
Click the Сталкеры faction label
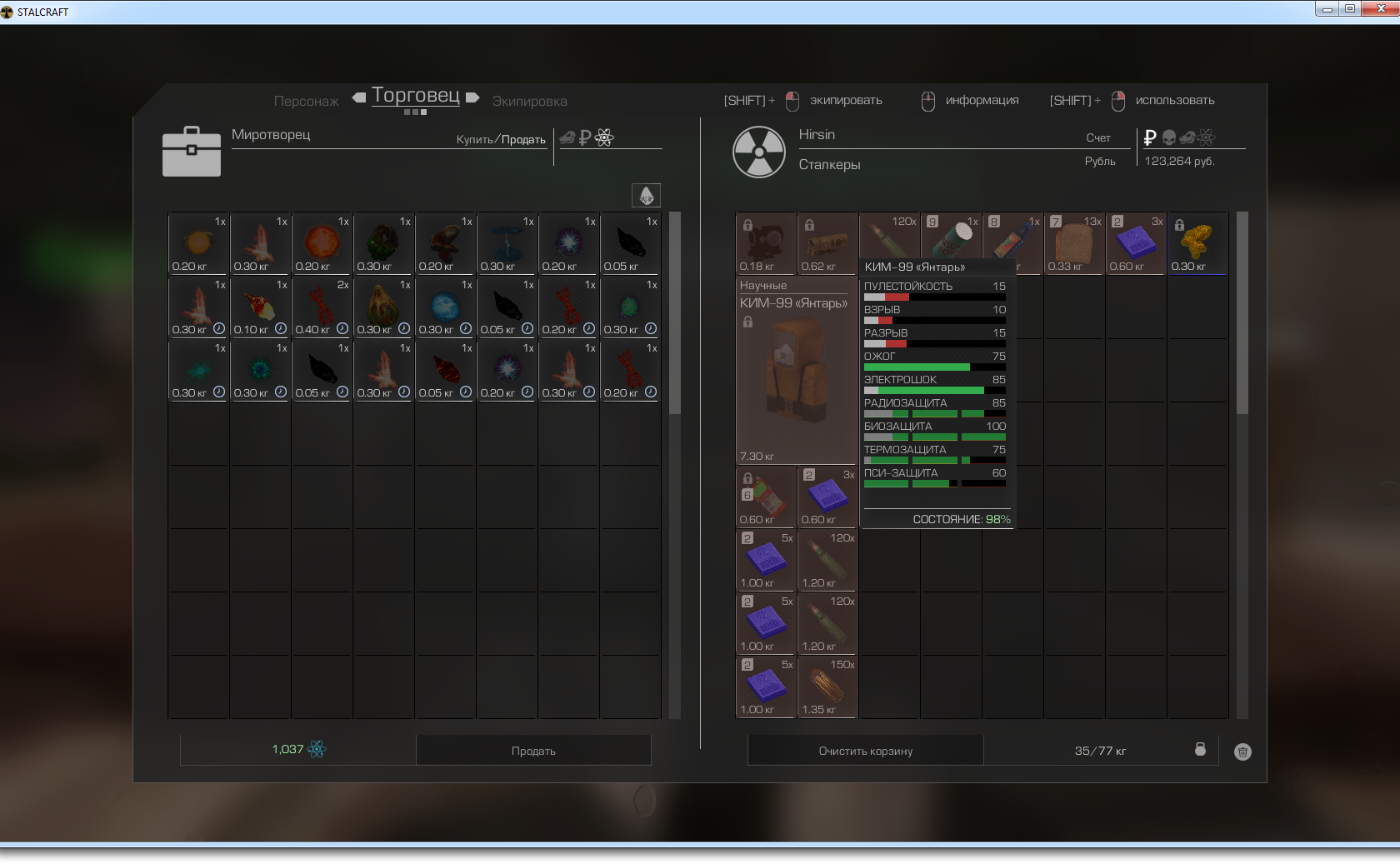[x=829, y=164]
